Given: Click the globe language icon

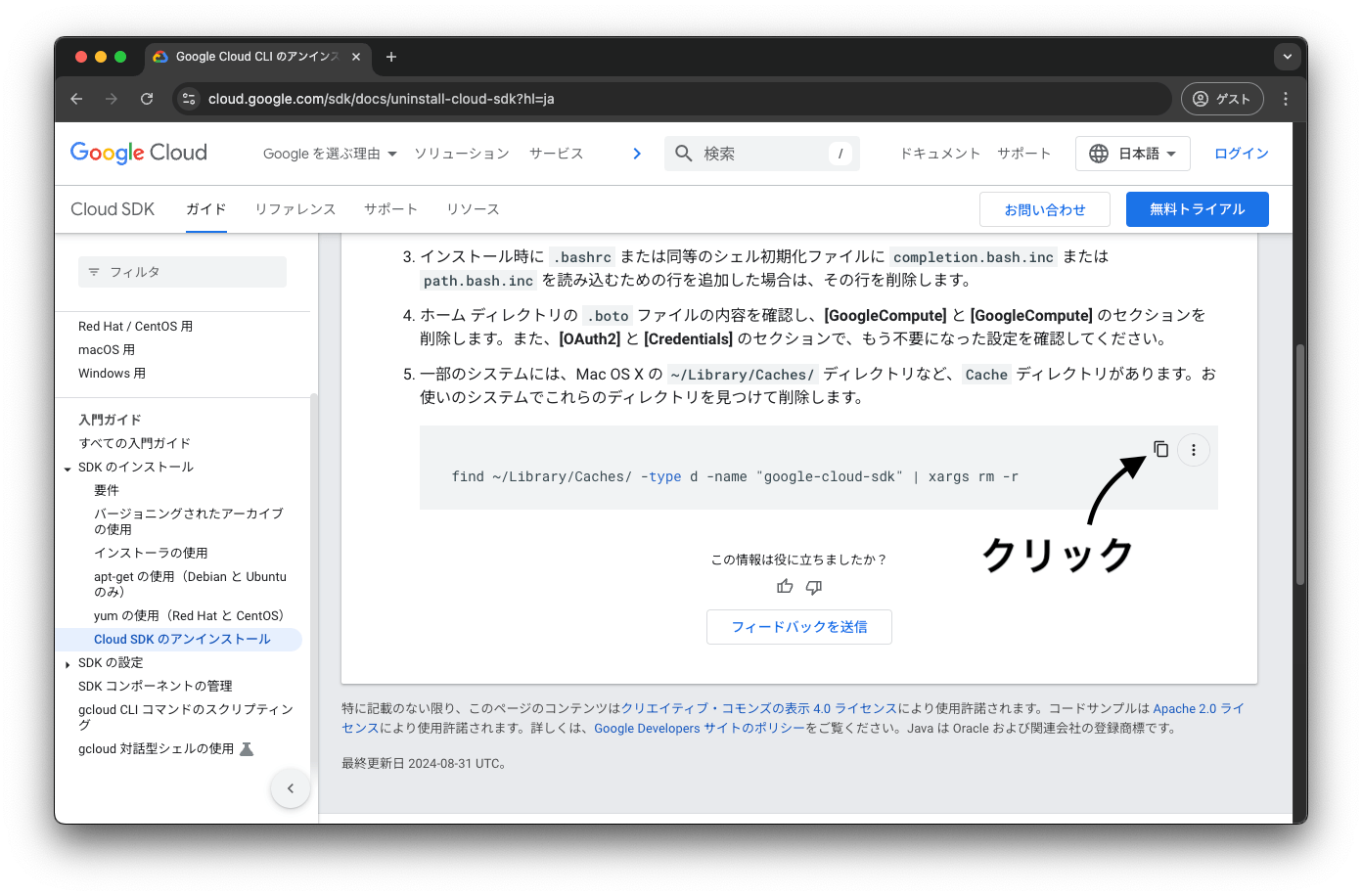Looking at the screenshot, I should tap(1099, 154).
